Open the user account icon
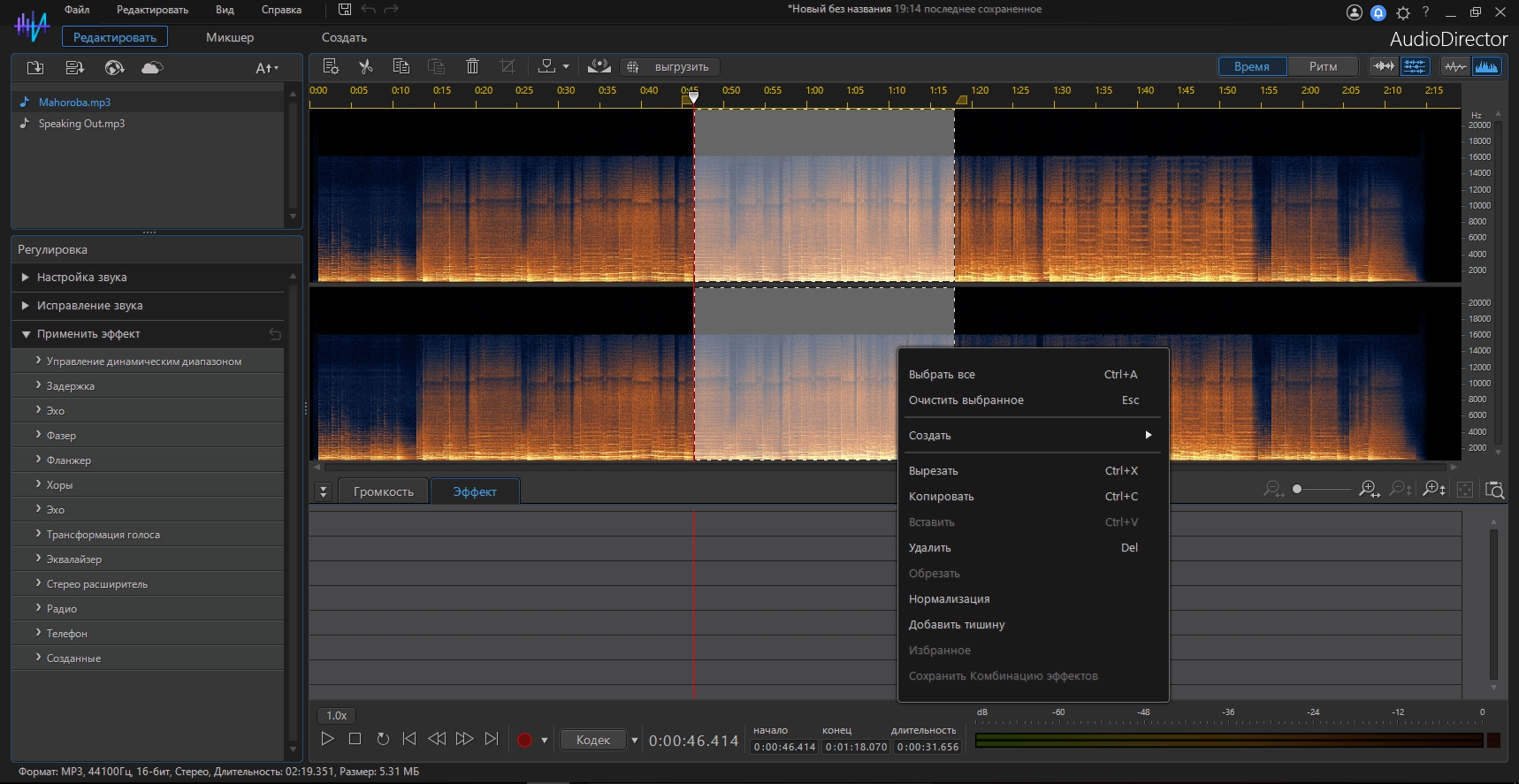This screenshot has height=784, width=1519. point(1354,12)
